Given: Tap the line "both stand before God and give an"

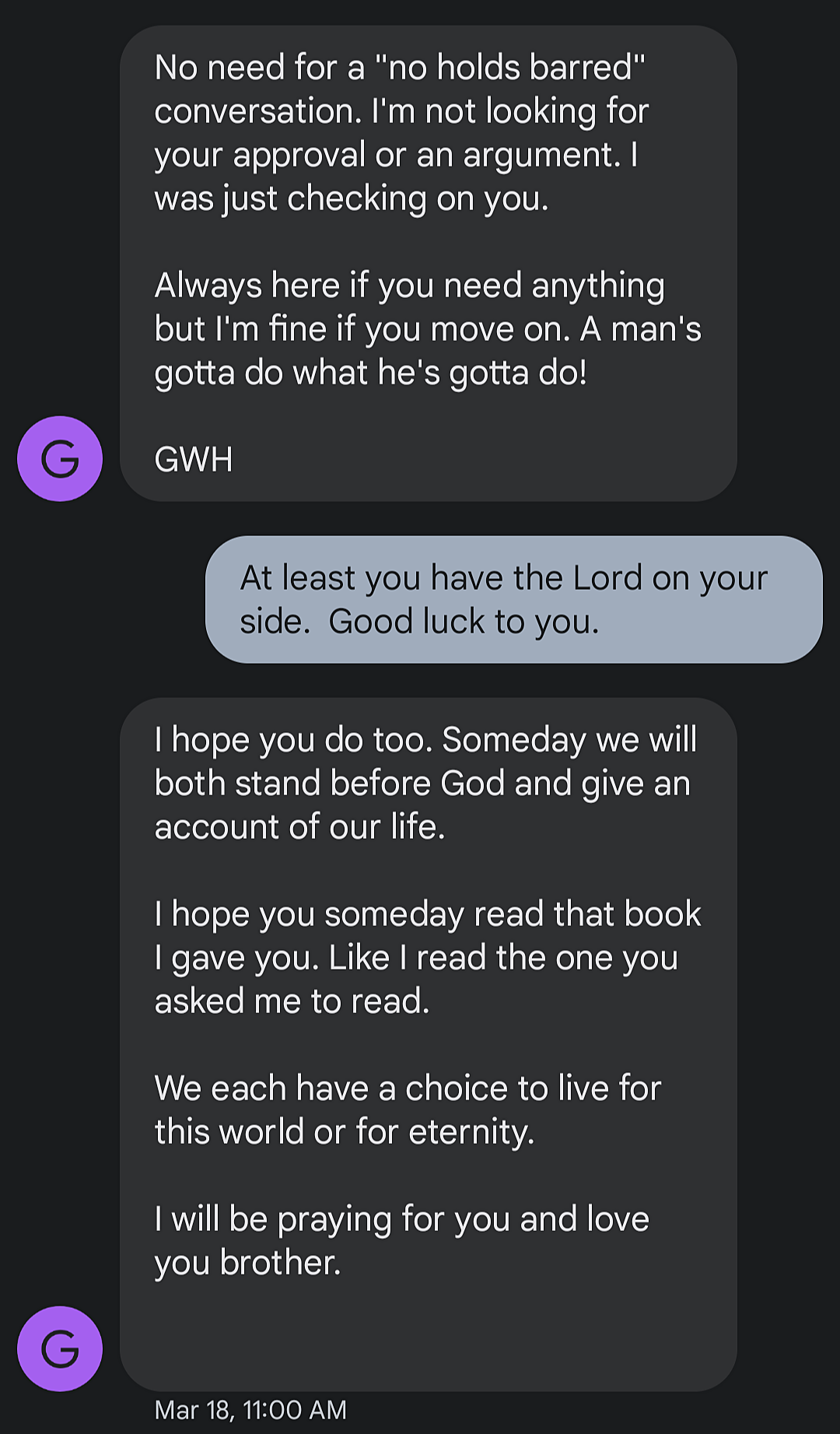Looking at the screenshot, I should pyautogui.click(x=422, y=784).
